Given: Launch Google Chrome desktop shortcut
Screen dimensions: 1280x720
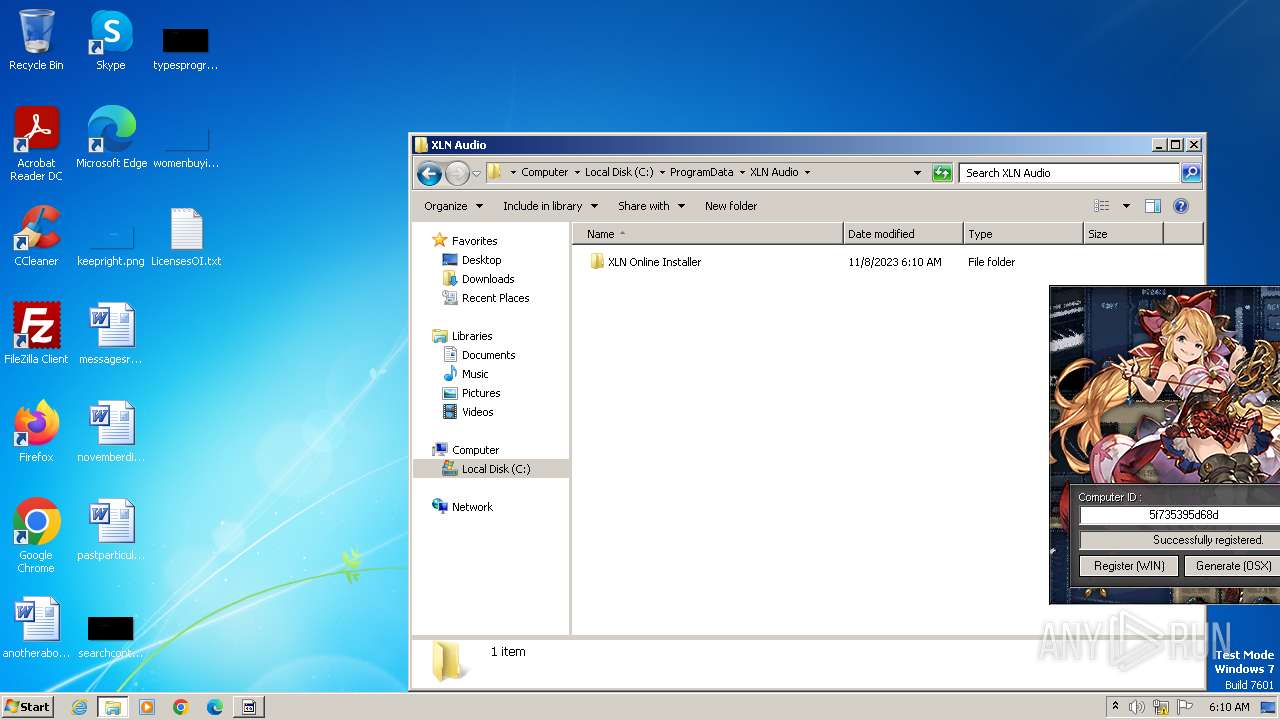Looking at the screenshot, I should [36, 536].
